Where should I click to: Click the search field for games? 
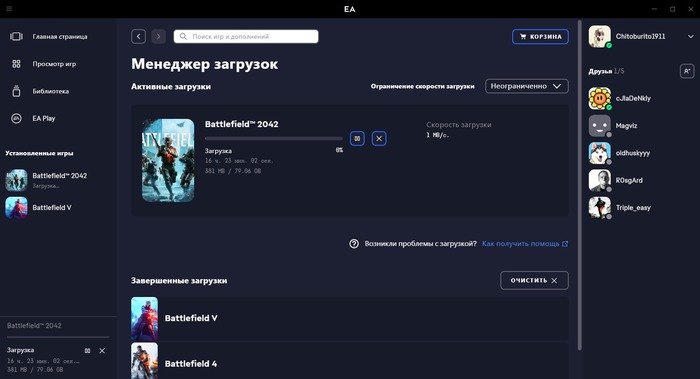pyautogui.click(x=246, y=36)
